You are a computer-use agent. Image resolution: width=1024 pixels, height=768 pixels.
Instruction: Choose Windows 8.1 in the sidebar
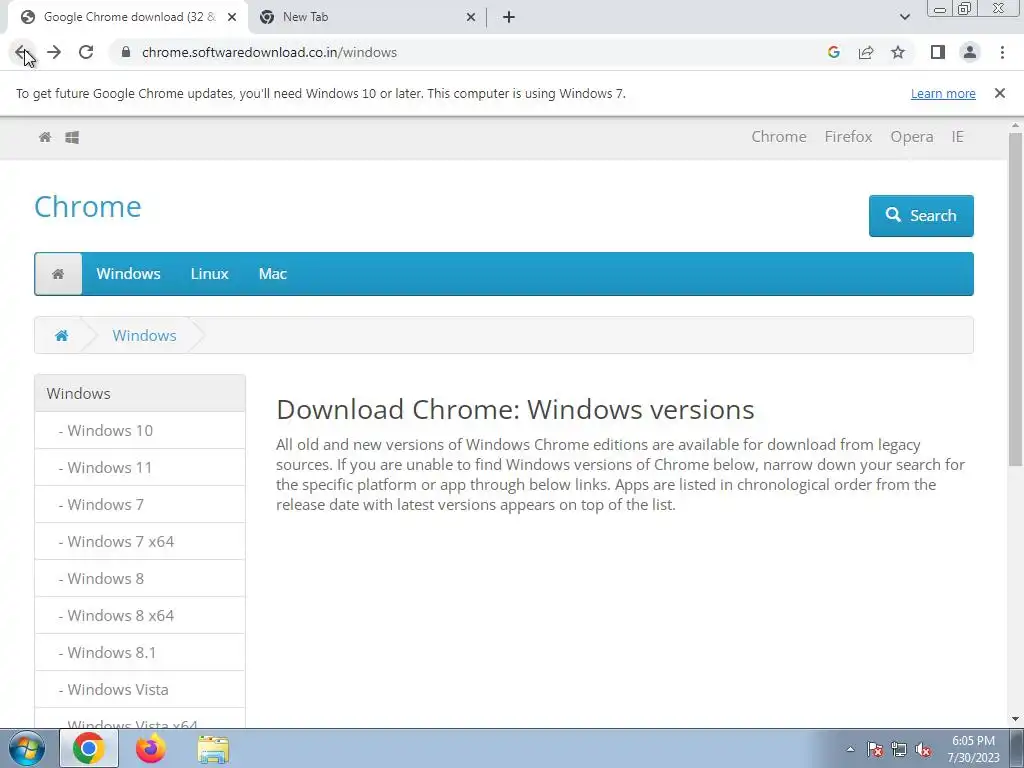coord(140,652)
